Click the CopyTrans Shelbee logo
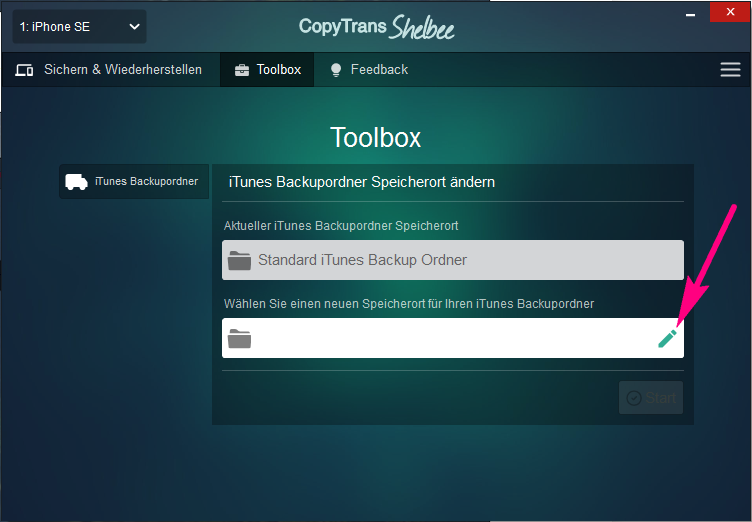Image resolution: width=752 pixels, height=522 pixels. point(376,27)
